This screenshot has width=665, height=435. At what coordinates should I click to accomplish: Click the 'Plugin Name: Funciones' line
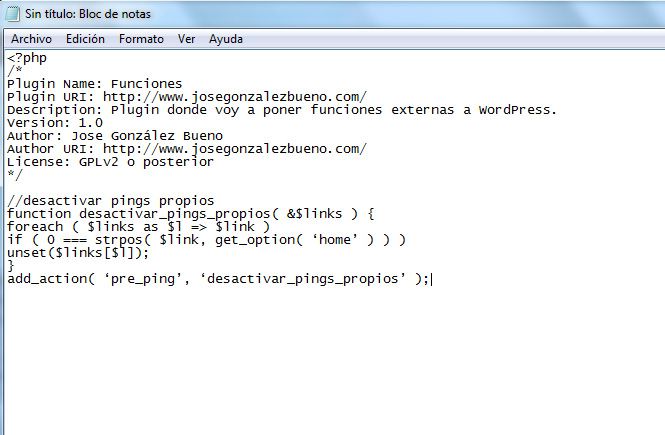(95, 84)
